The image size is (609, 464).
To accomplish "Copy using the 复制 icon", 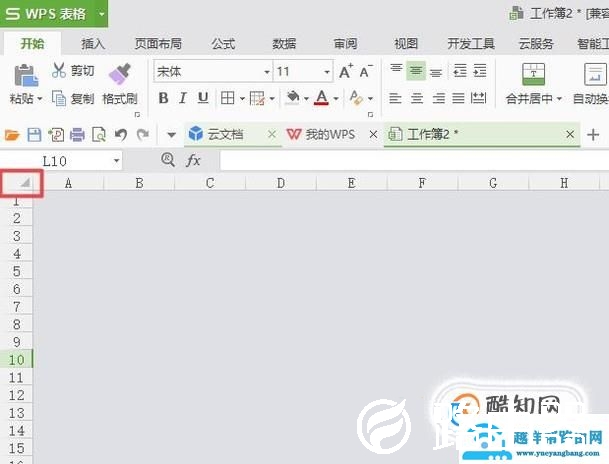I will (x=59, y=99).
